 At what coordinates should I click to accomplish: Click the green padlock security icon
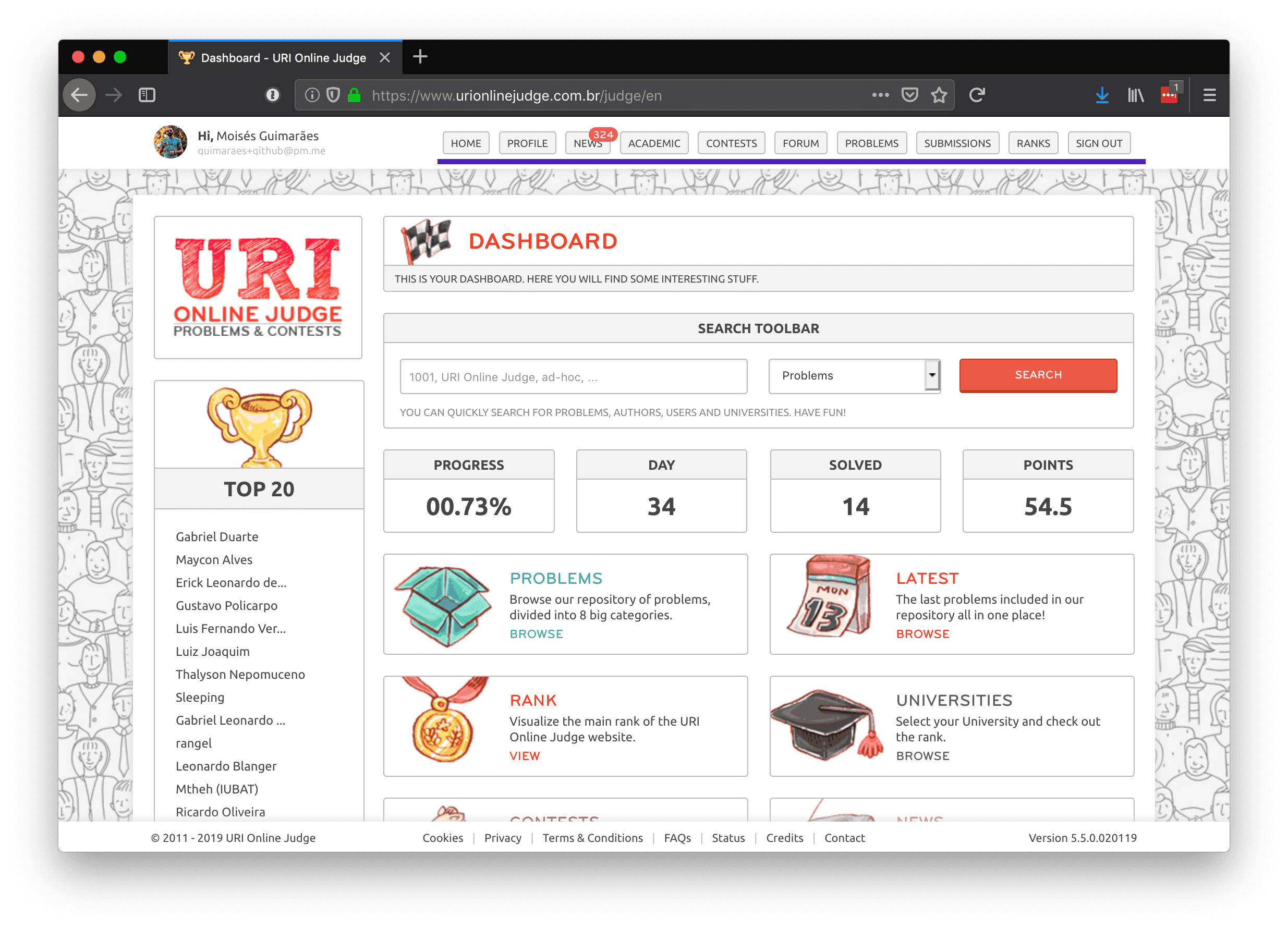pyautogui.click(x=355, y=95)
